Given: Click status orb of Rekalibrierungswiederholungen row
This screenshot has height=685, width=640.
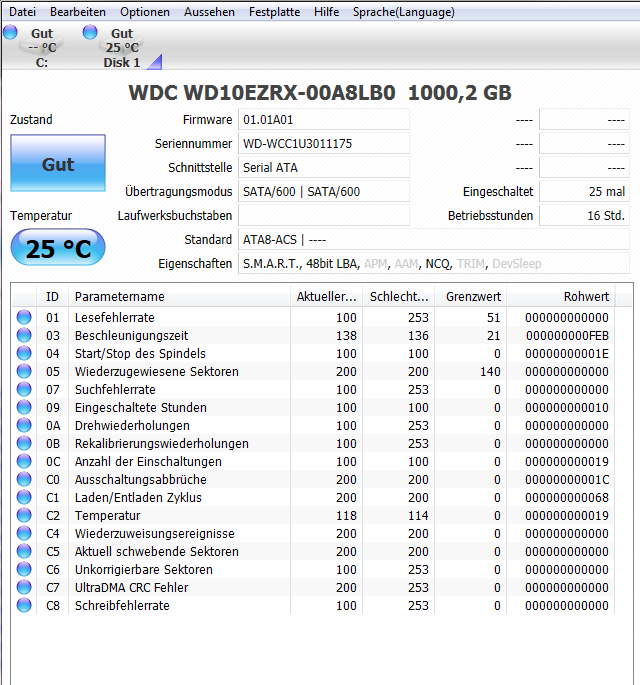Looking at the screenshot, I should [x=24, y=443].
